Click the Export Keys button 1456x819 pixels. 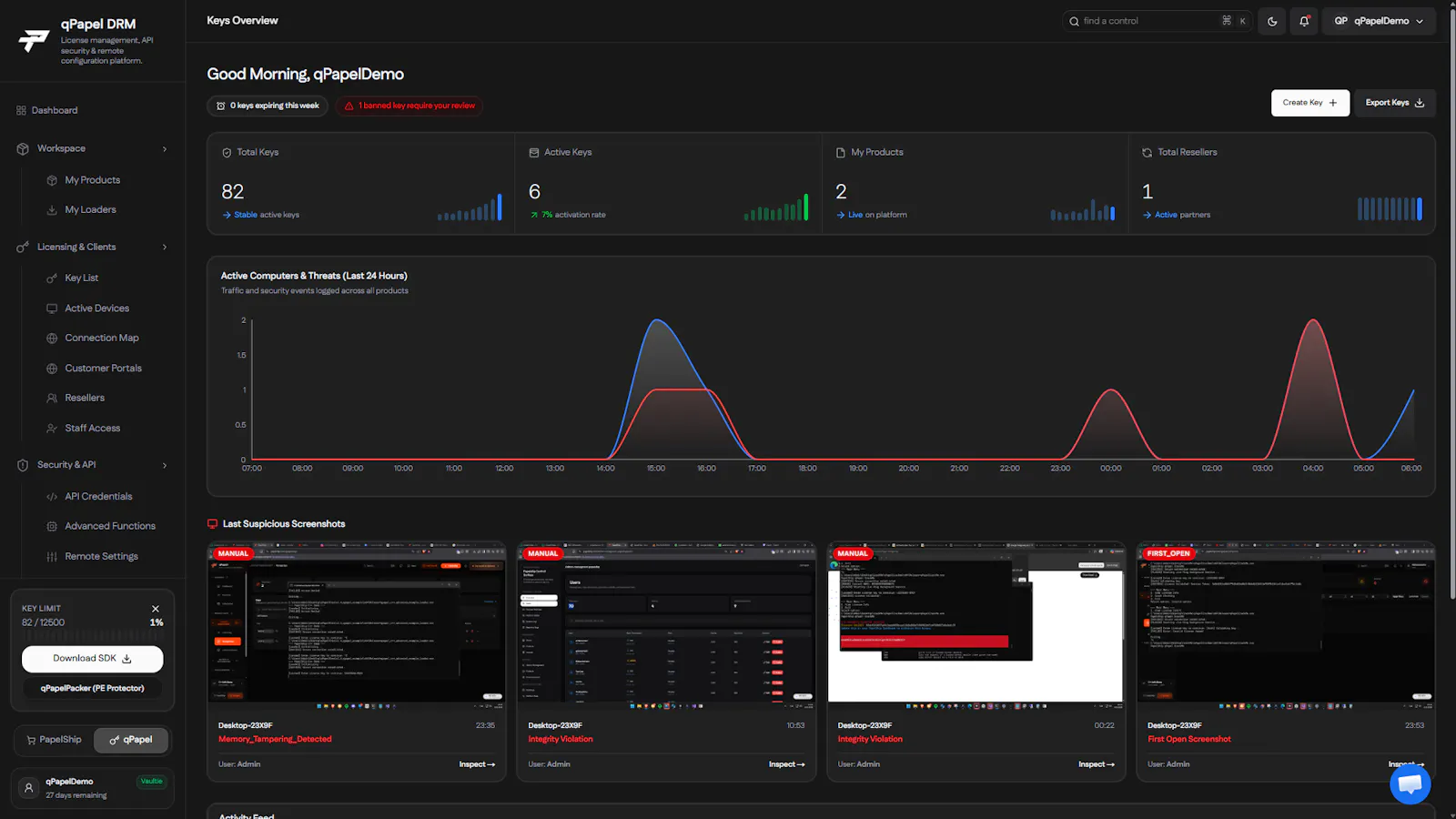[1394, 103]
